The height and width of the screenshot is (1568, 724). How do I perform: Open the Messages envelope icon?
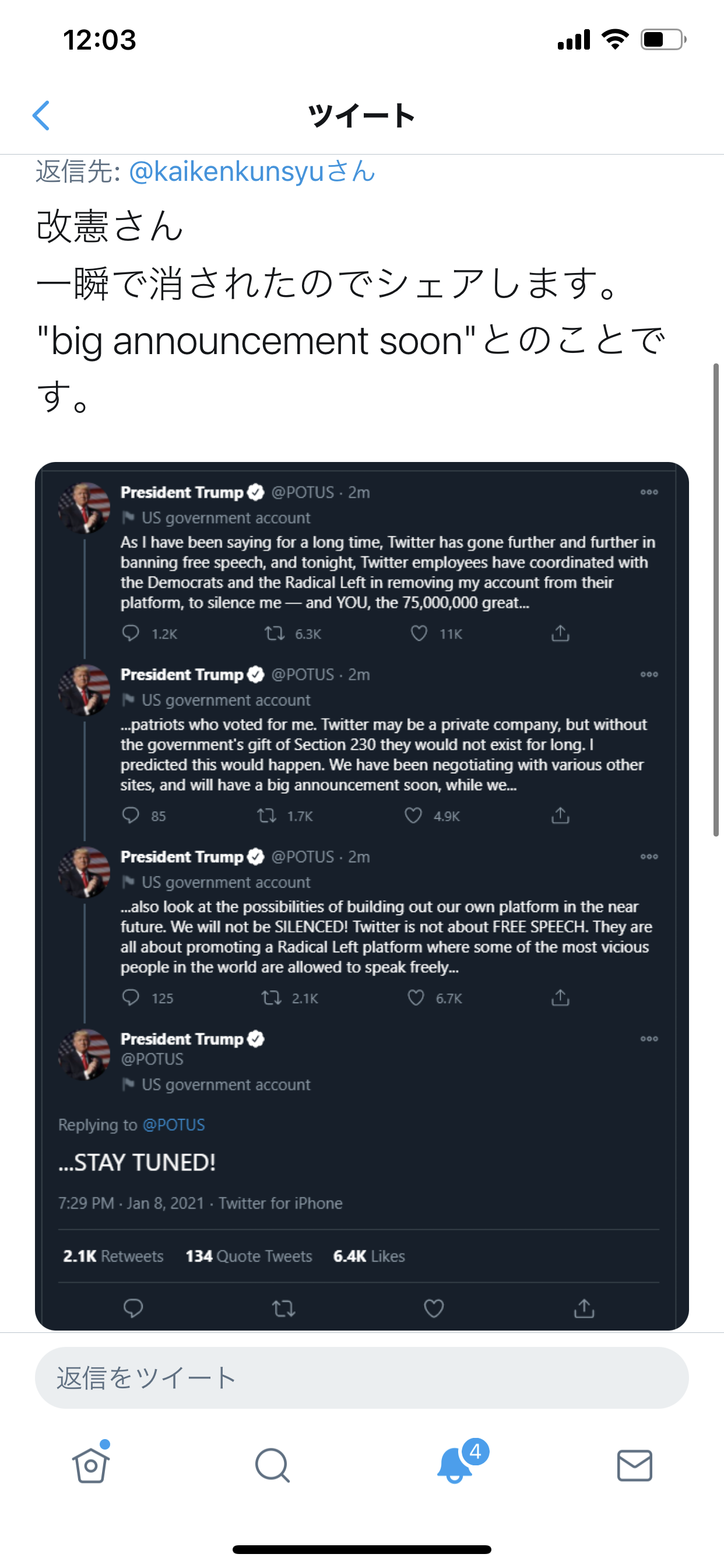tap(635, 1465)
